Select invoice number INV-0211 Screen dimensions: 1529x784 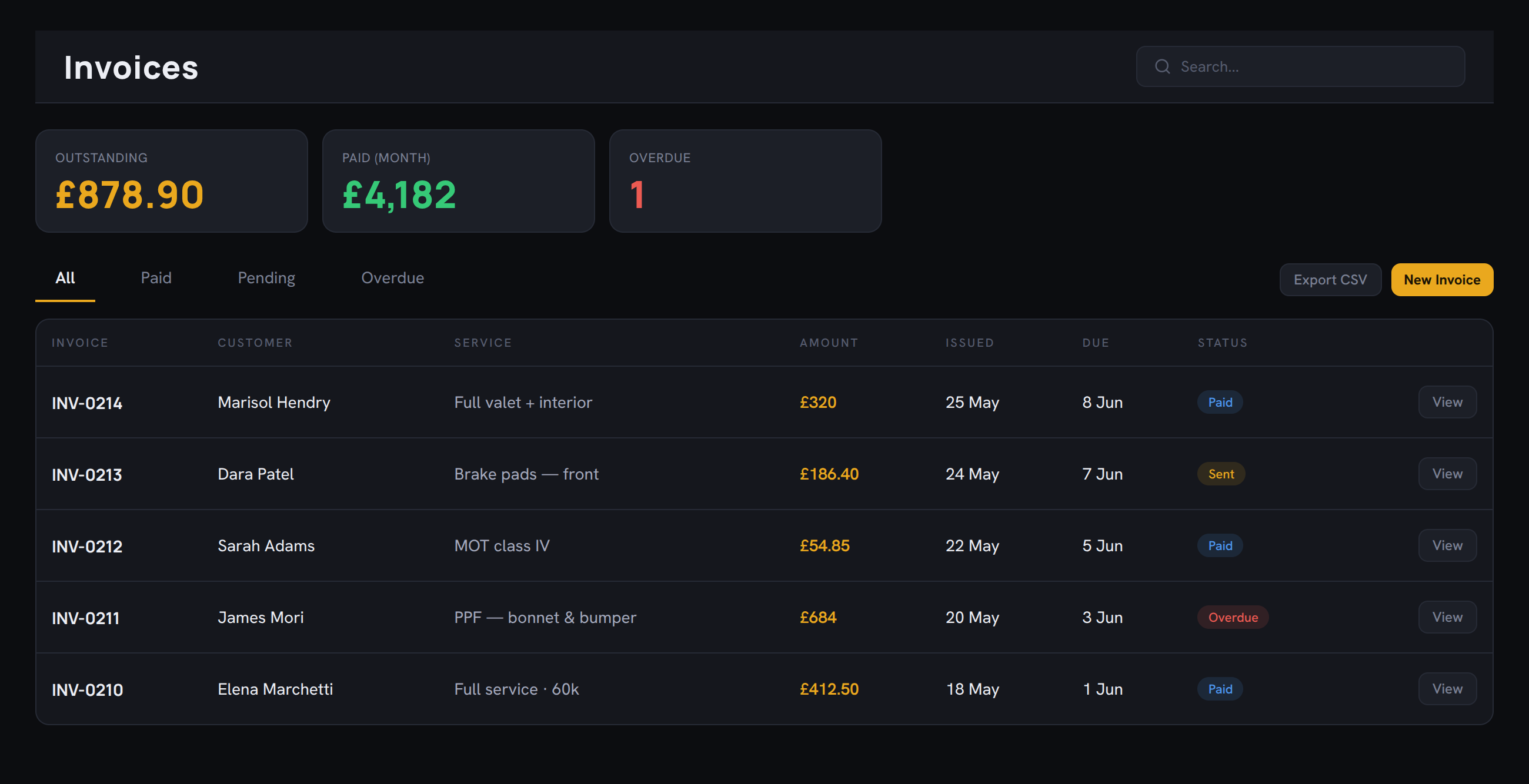point(85,618)
